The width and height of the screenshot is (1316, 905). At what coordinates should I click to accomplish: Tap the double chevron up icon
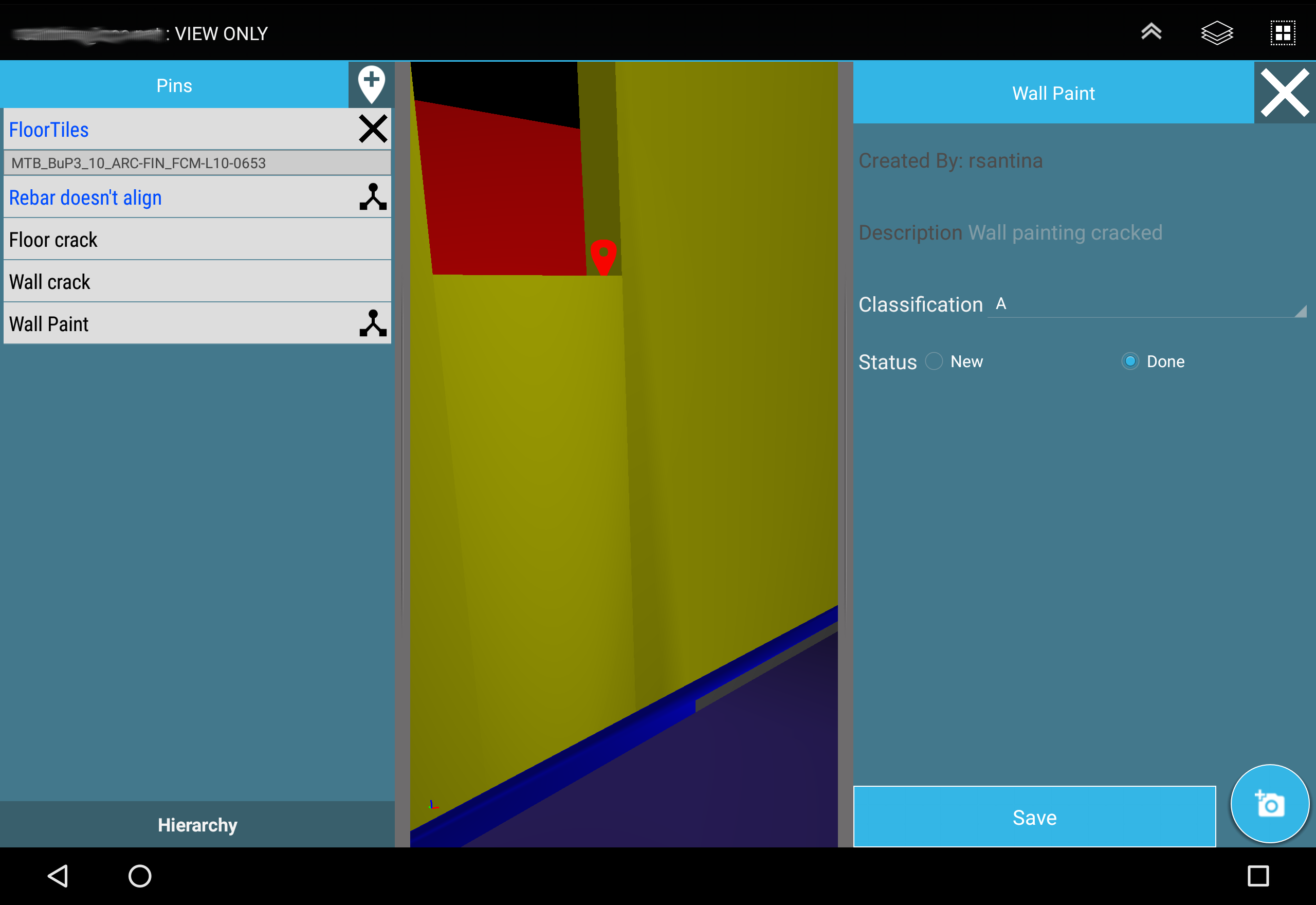click(1151, 32)
